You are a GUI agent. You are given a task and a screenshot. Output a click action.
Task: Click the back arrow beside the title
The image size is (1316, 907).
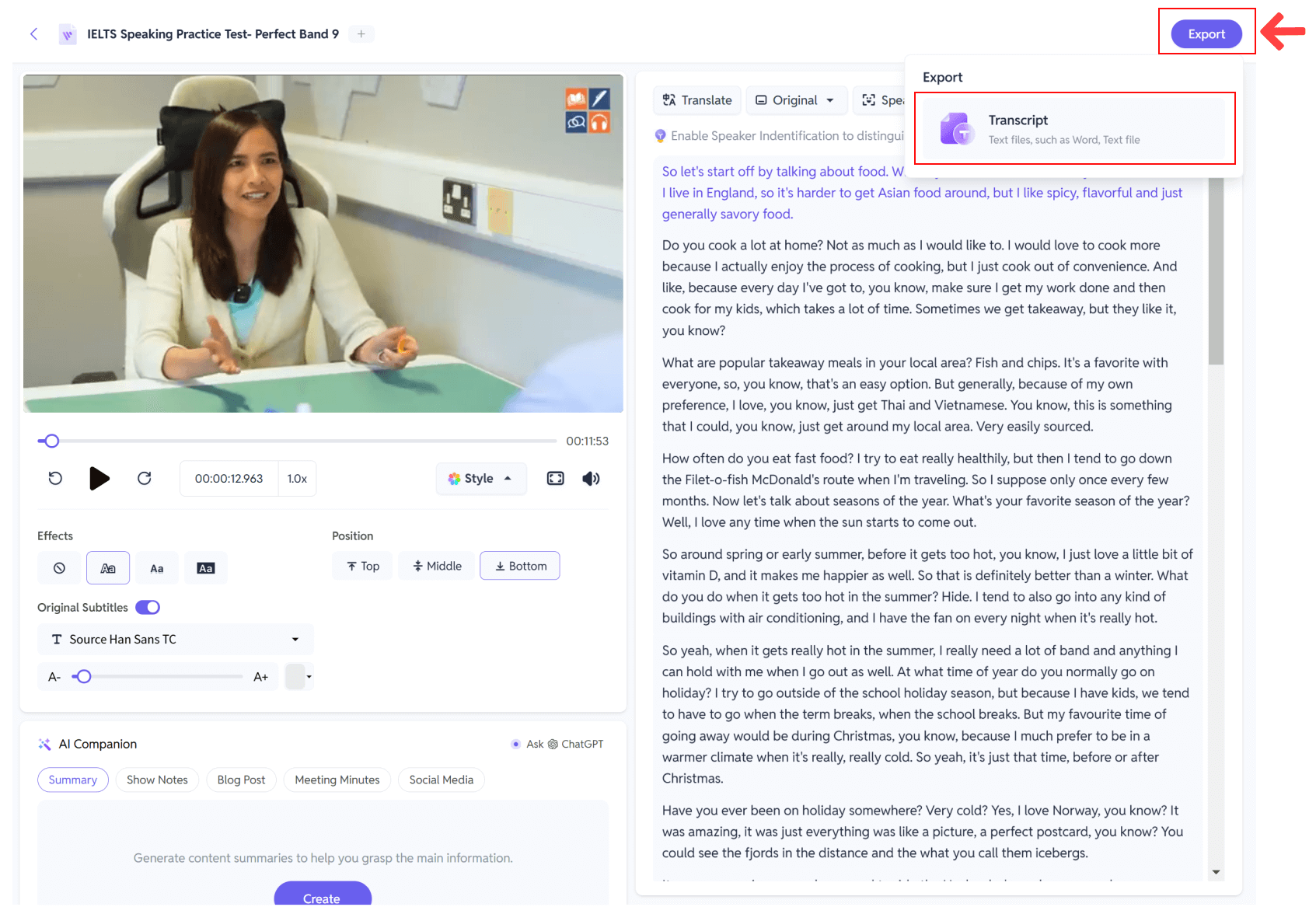coord(33,33)
